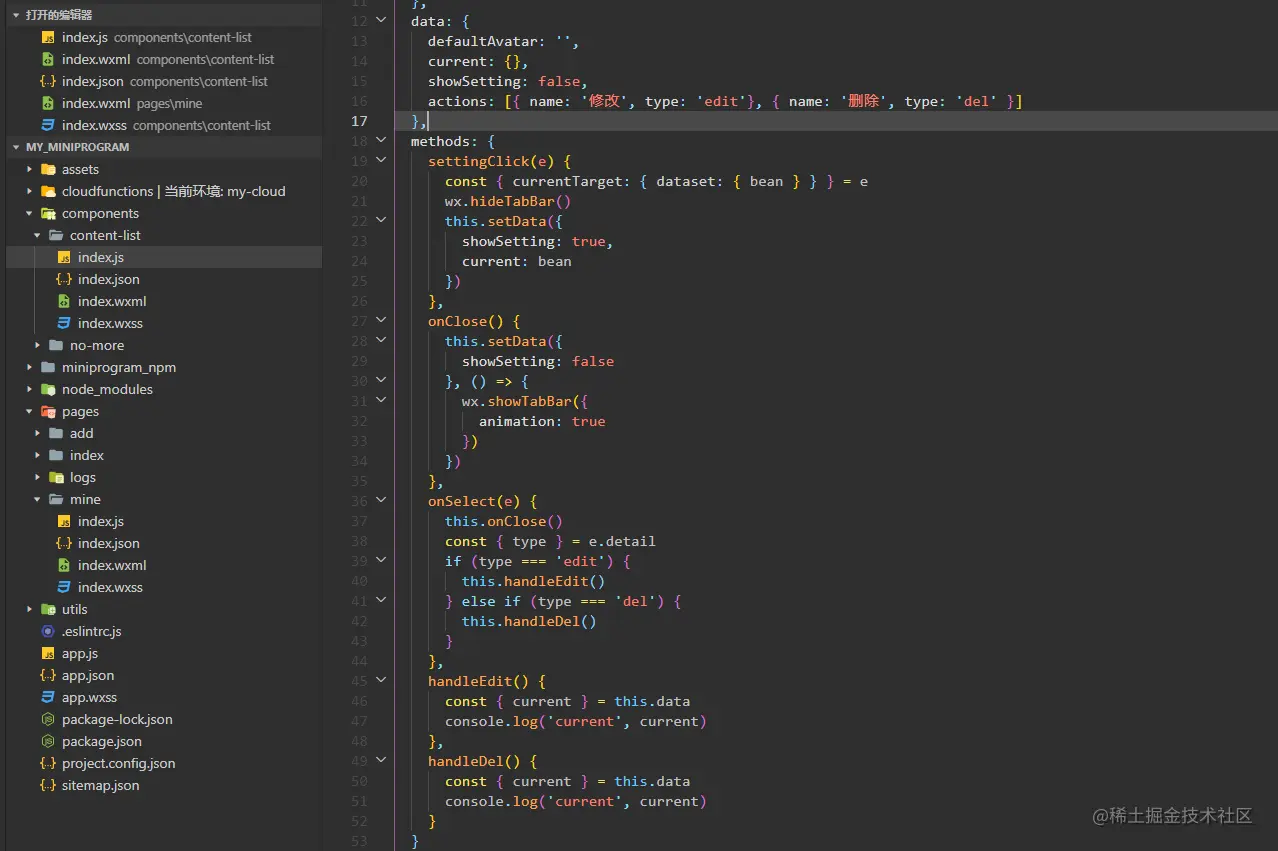Viewport: 1278px width, 851px height.
Task: Collapse the MY_MINIPROGRAM project root
Action: [x=17, y=147]
